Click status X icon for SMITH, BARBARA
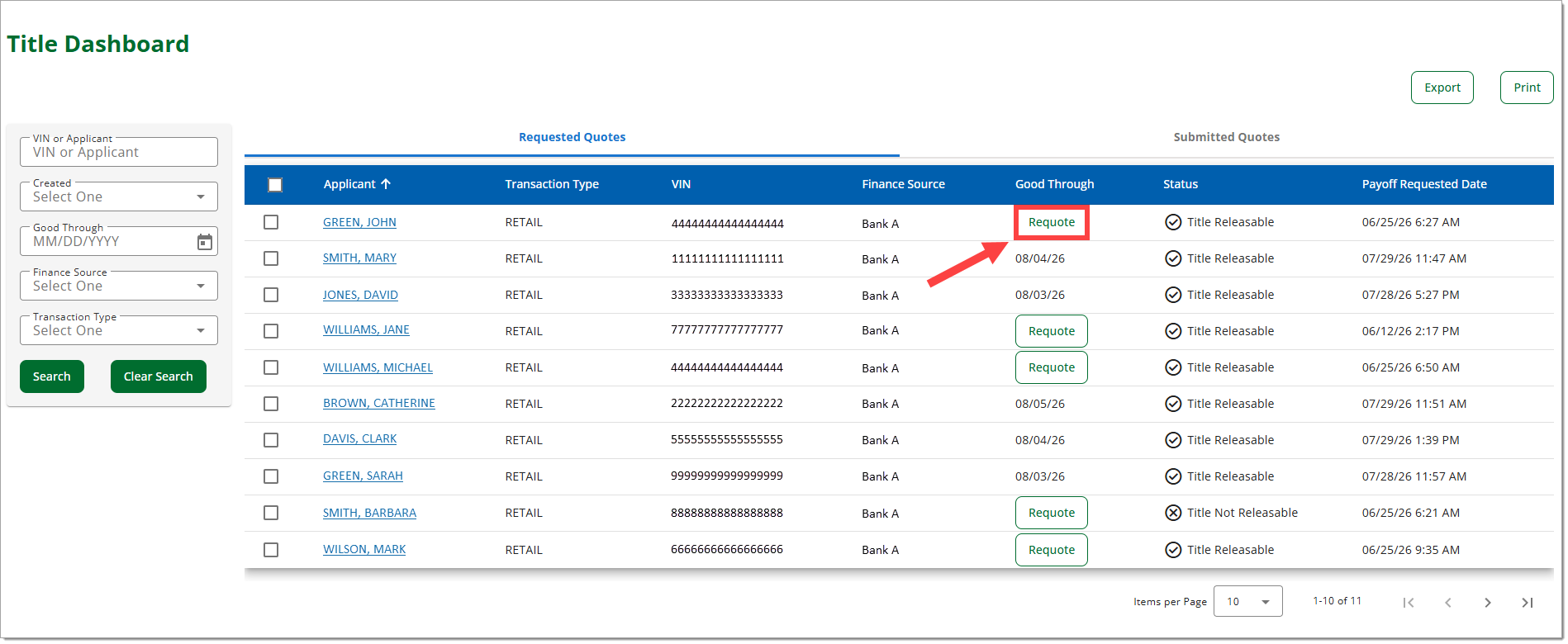1568x644 pixels. [x=1173, y=513]
